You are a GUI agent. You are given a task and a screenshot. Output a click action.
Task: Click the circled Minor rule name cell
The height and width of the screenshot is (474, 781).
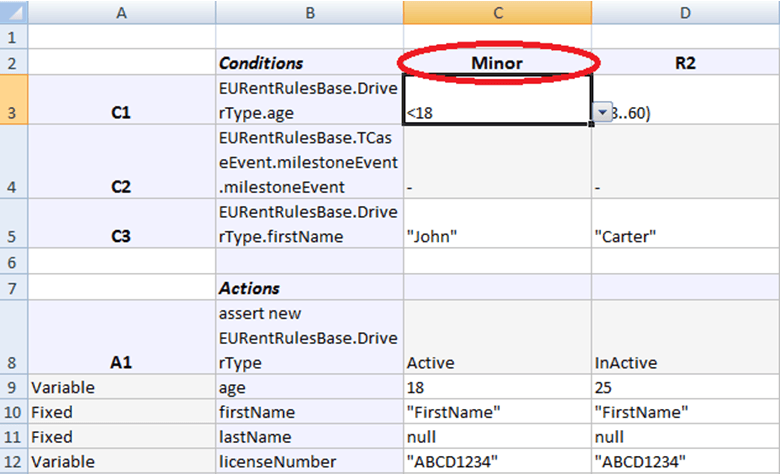498,62
